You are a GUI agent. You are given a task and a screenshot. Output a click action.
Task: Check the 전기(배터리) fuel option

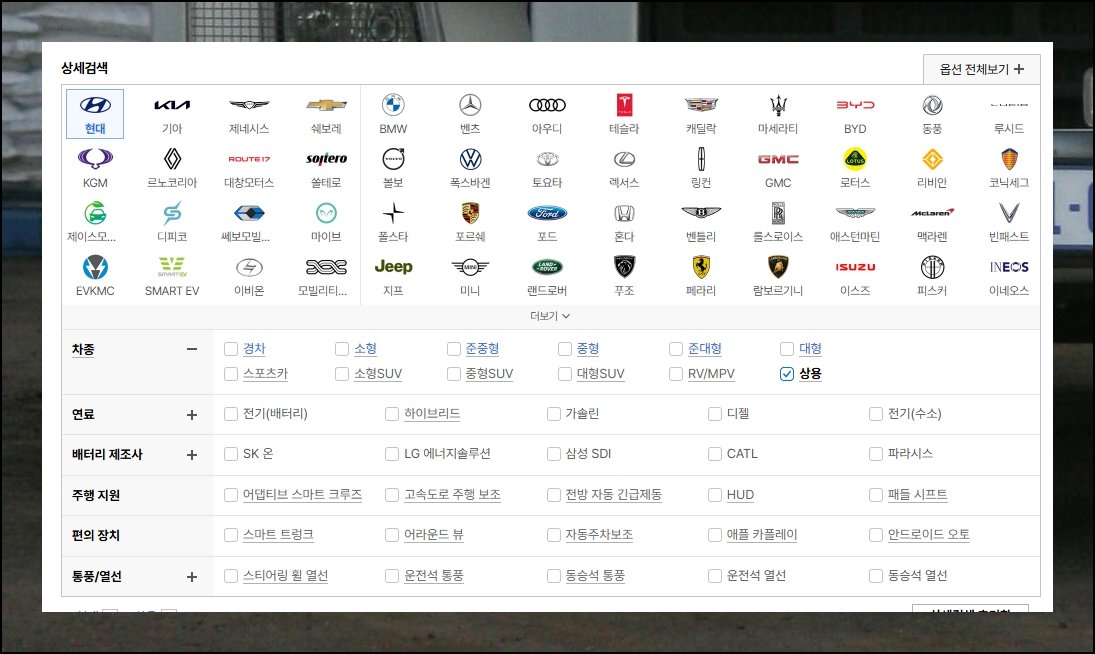[x=230, y=414]
